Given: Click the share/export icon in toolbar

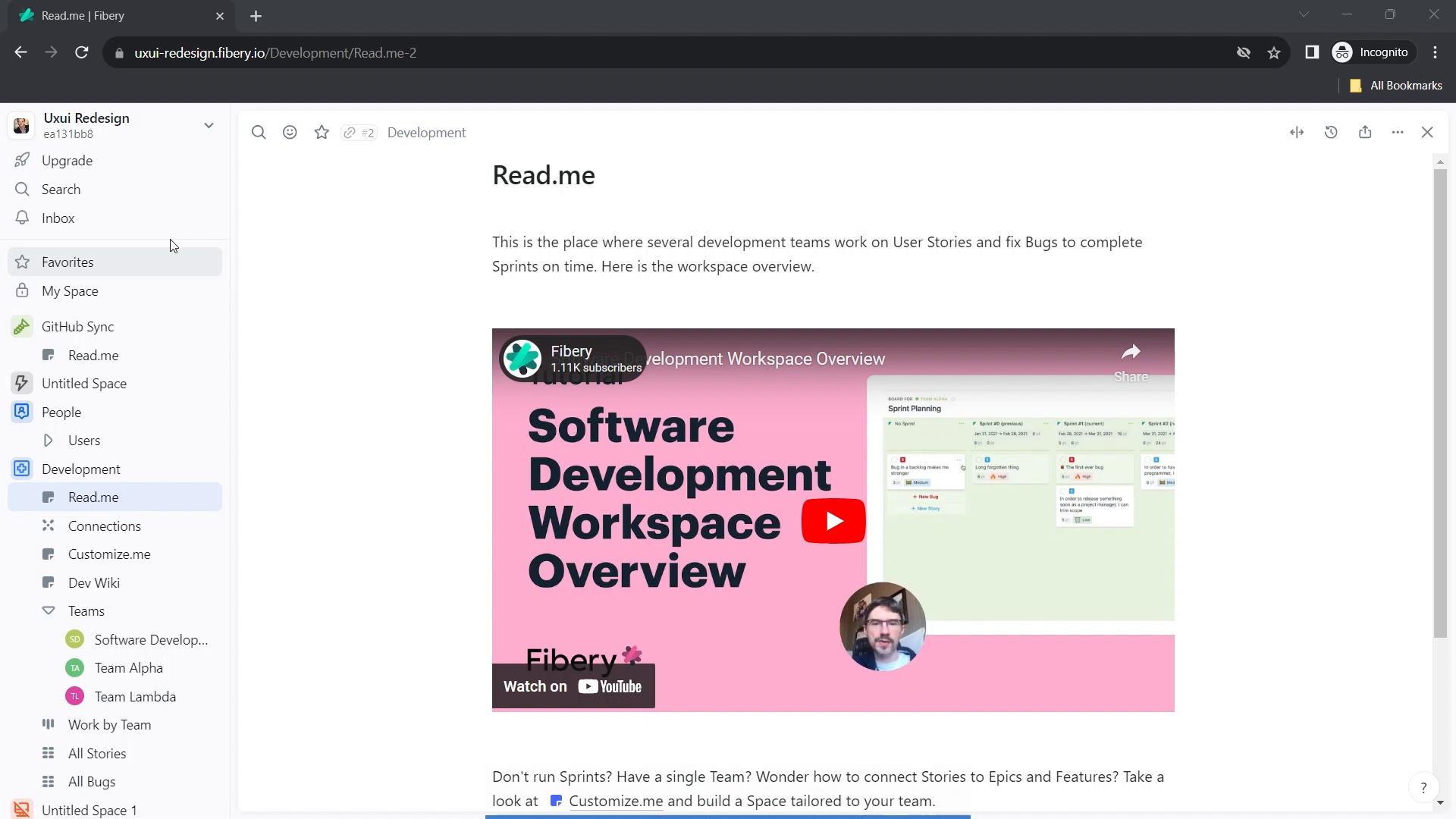Looking at the screenshot, I should tap(1366, 131).
